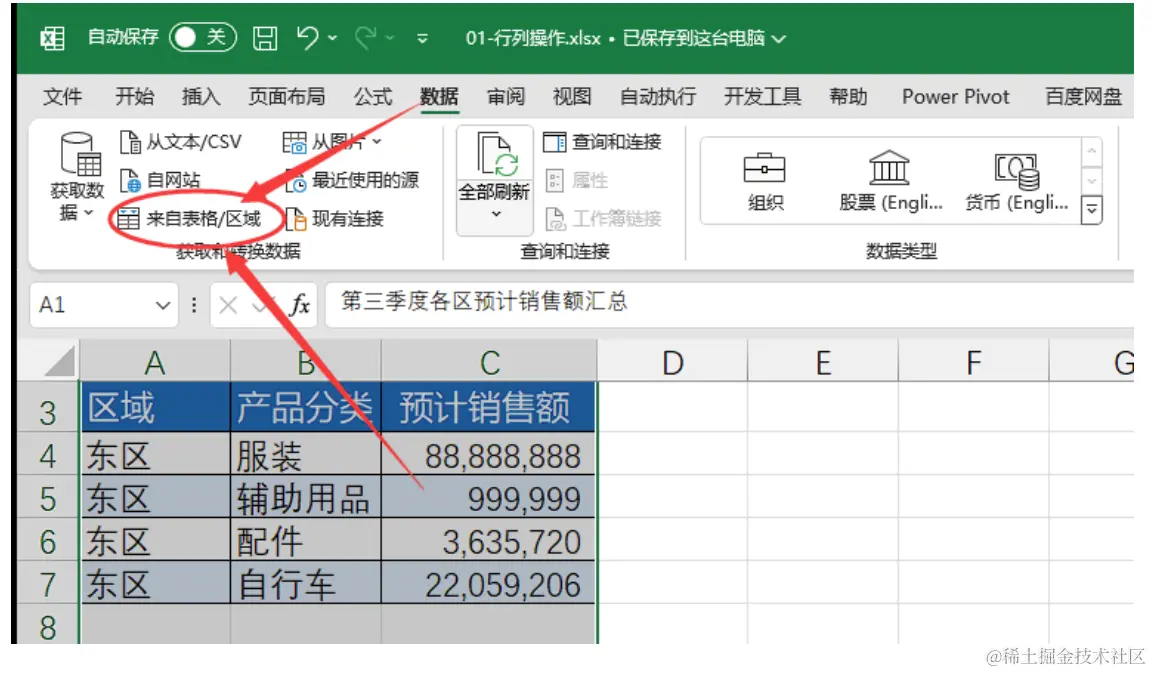Open Customize Quick Access Toolbar dropdown
The width and height of the screenshot is (1152, 673).
point(422,38)
